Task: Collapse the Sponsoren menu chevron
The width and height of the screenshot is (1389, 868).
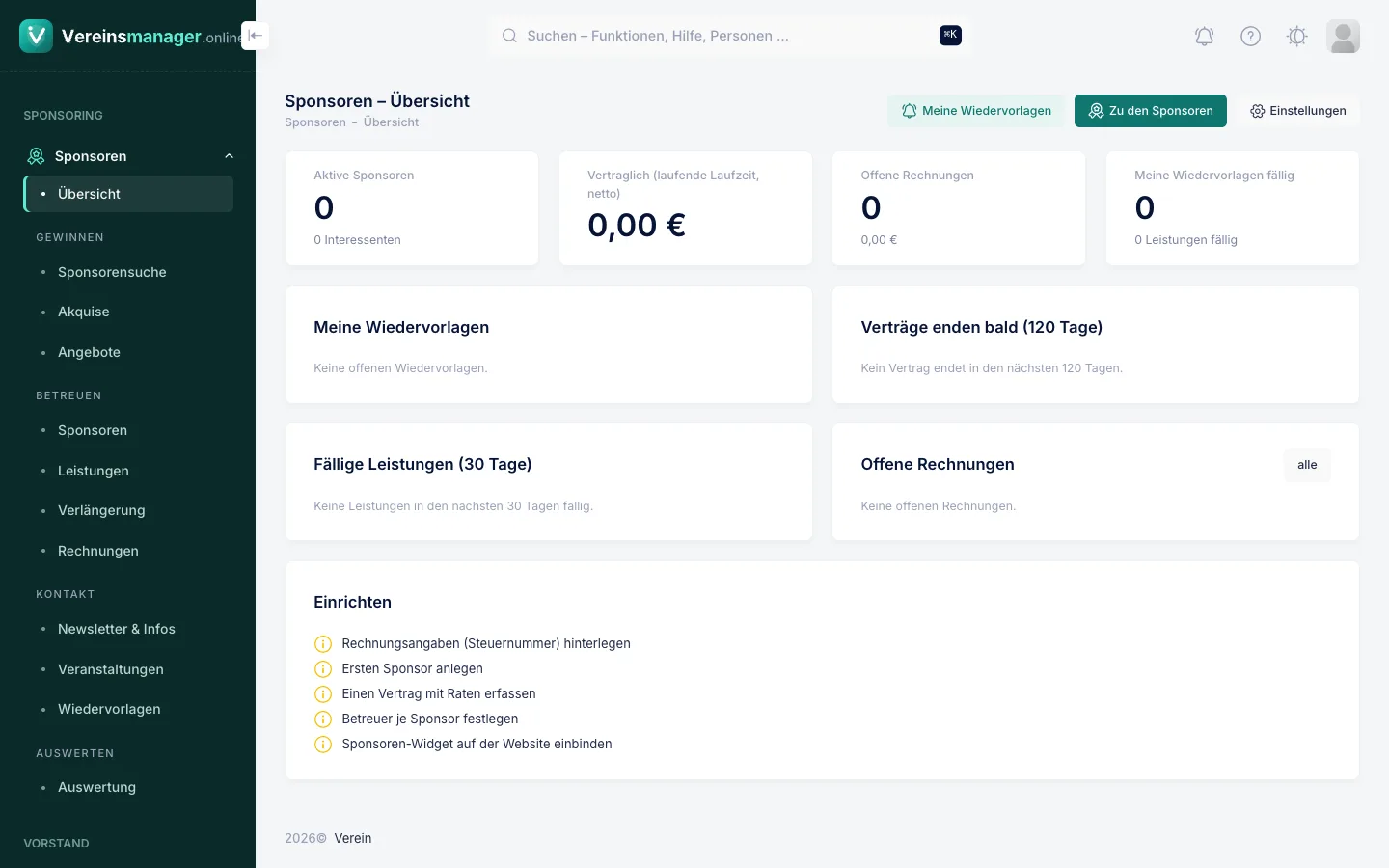Action: [229, 156]
